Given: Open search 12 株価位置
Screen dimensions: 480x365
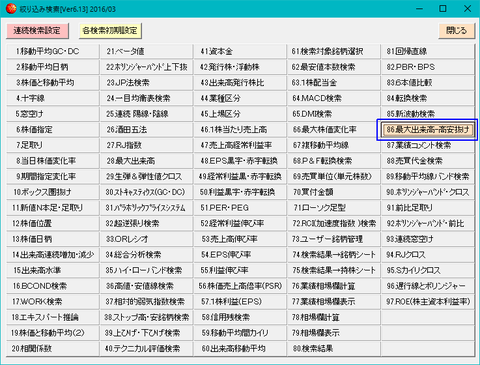Looking at the screenshot, I should pyautogui.click(x=53, y=224).
